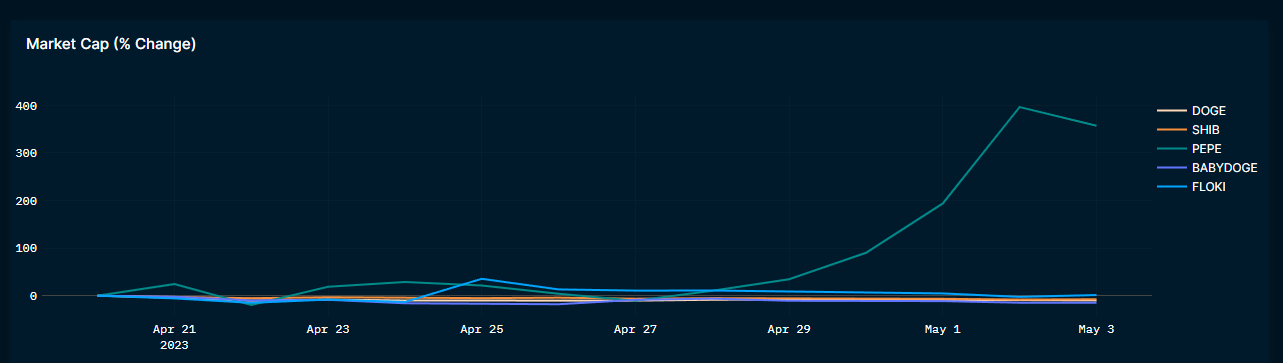Click the Apr 27 x-axis label
The width and height of the screenshot is (1283, 363).
click(636, 328)
